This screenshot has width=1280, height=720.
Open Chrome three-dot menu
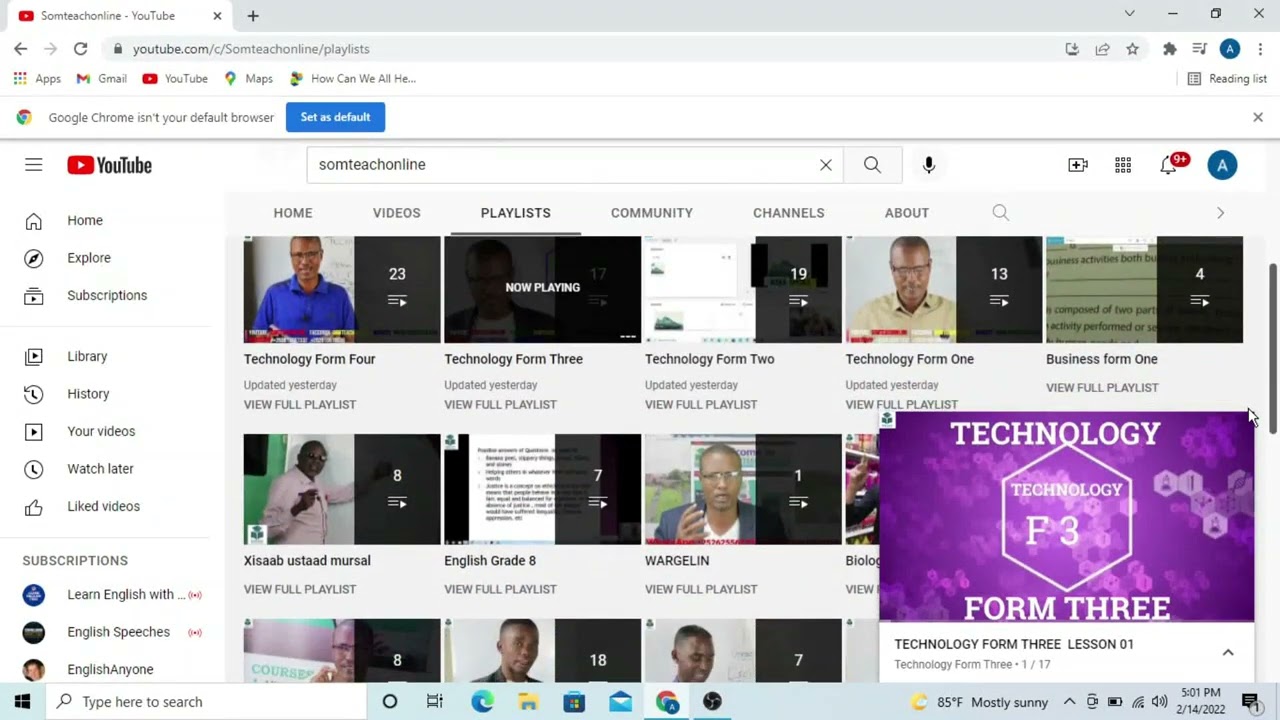coord(1259,49)
